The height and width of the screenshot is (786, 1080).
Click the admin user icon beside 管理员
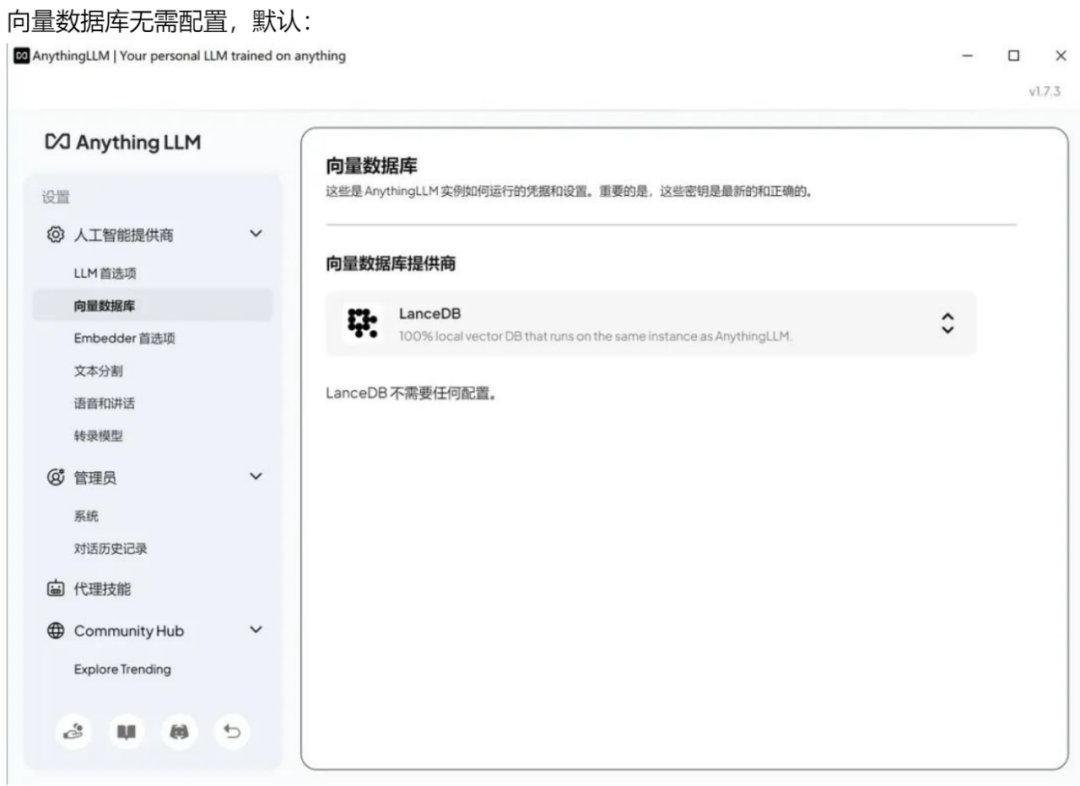55,477
